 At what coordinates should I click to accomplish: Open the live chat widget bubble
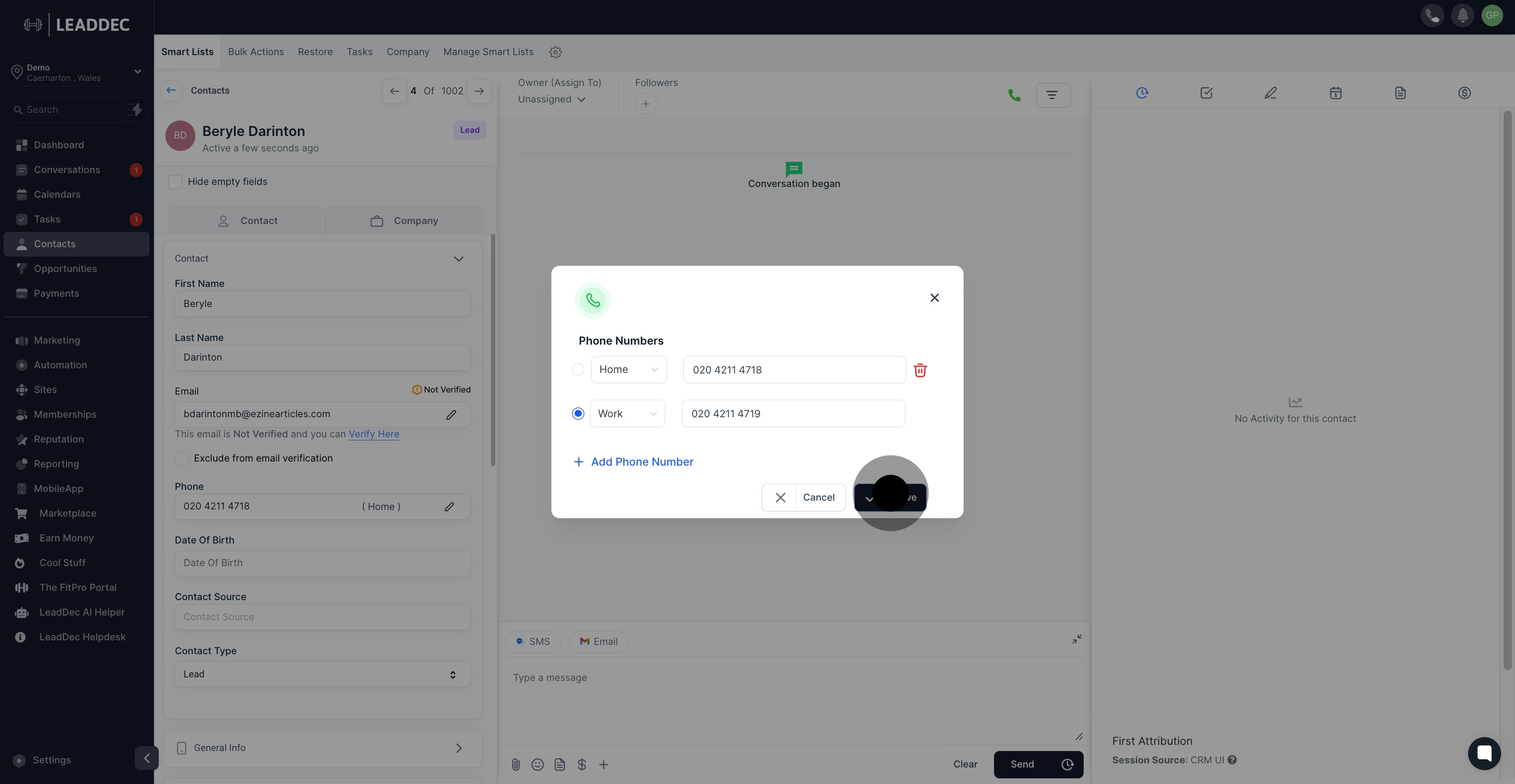1484,753
